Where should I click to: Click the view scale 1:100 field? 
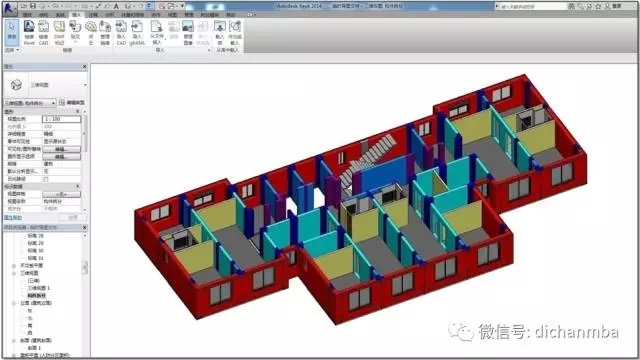click(x=61, y=119)
